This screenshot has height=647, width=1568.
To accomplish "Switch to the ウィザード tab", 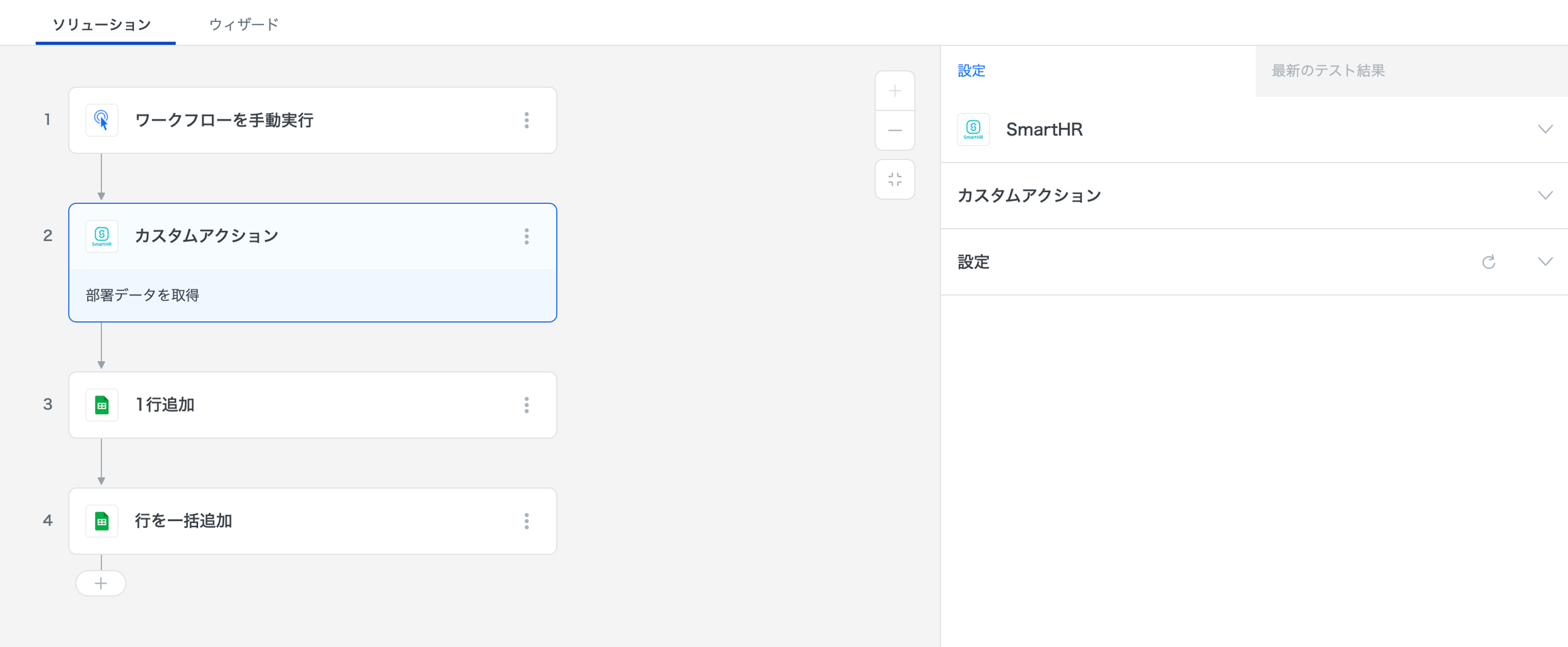I will pyautogui.click(x=244, y=25).
